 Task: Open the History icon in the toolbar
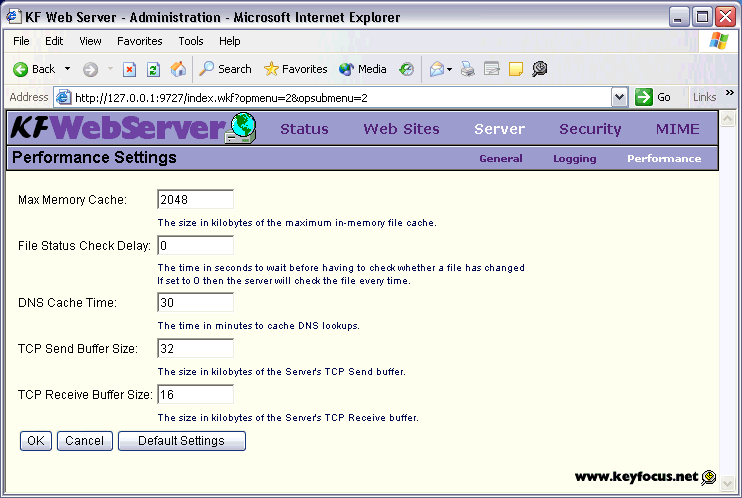coord(406,70)
